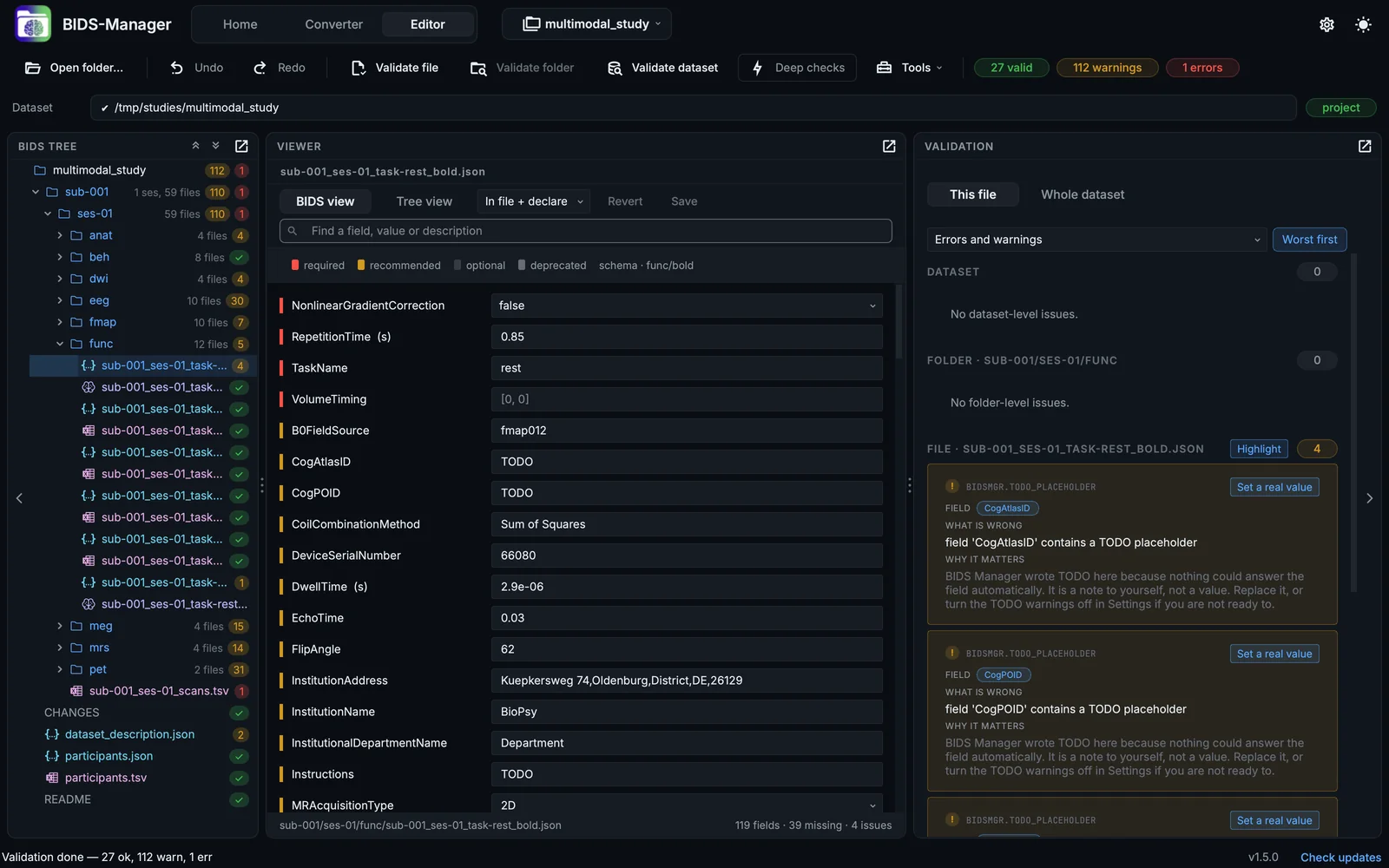Open NonlinearGradientCorrection value dropdown

coord(687,306)
